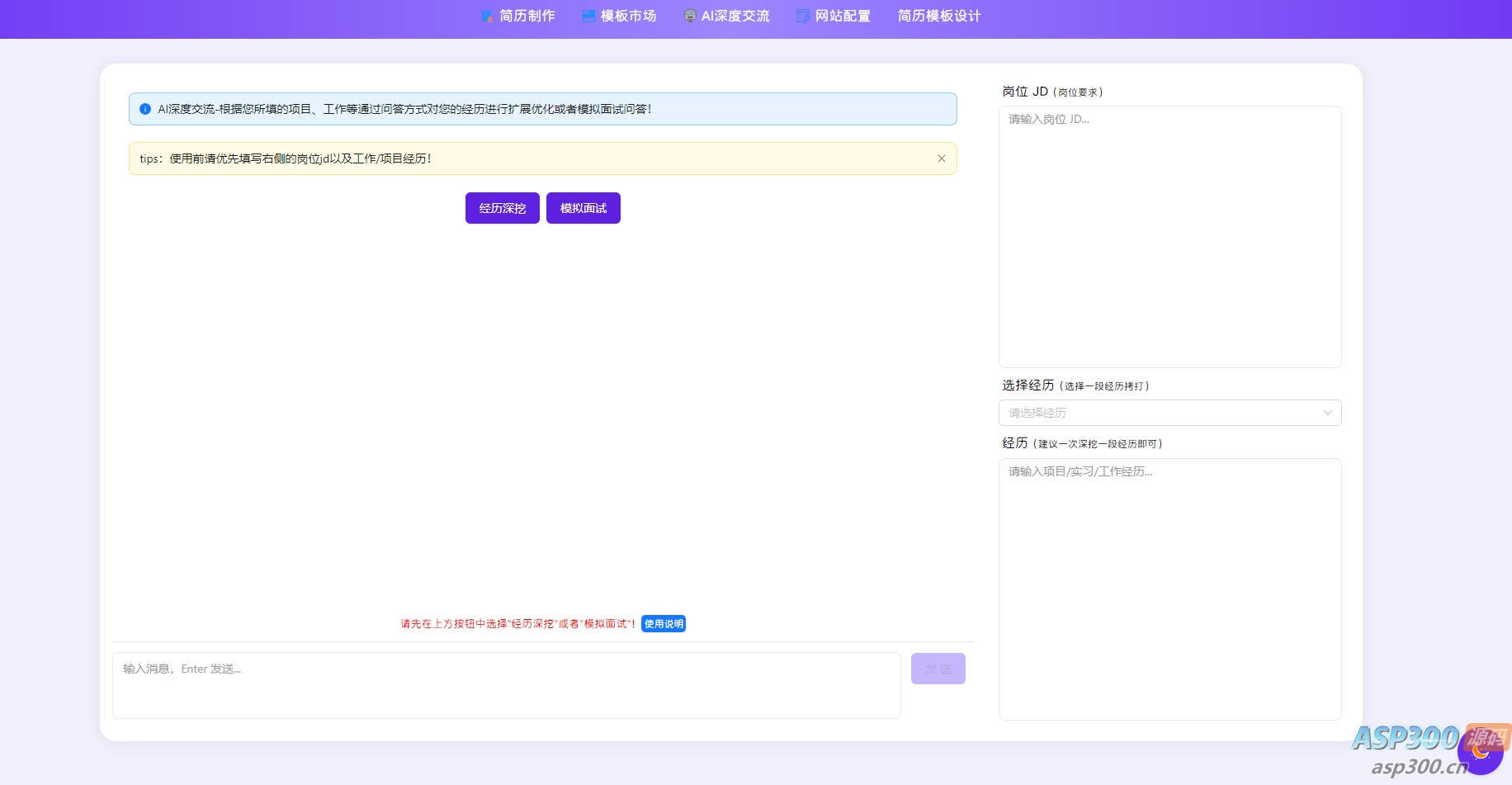The image size is (1512, 785).
Task: Open the 简历模板设计 nav item
Action: (938, 15)
